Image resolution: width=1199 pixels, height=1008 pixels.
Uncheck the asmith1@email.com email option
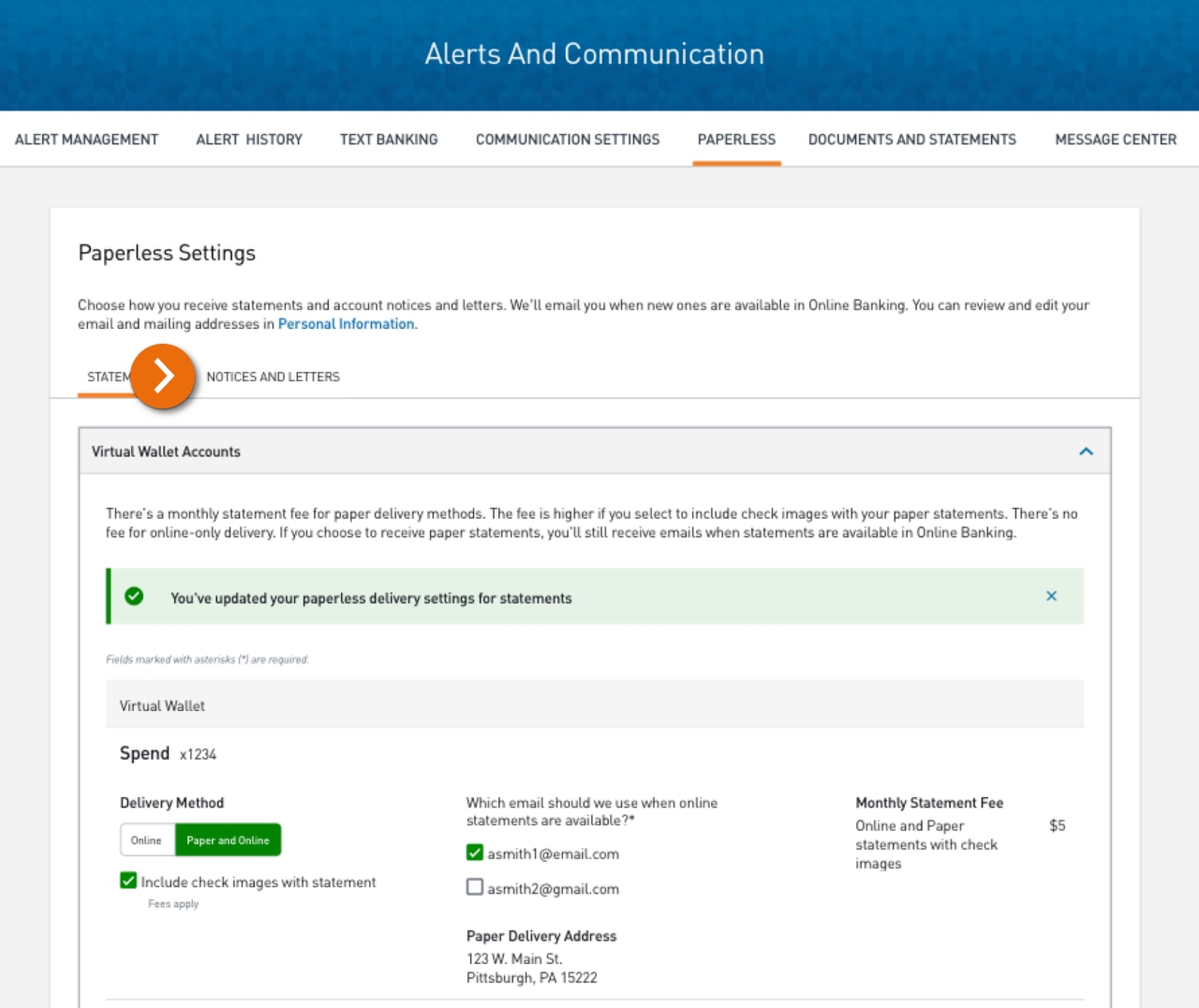475,852
